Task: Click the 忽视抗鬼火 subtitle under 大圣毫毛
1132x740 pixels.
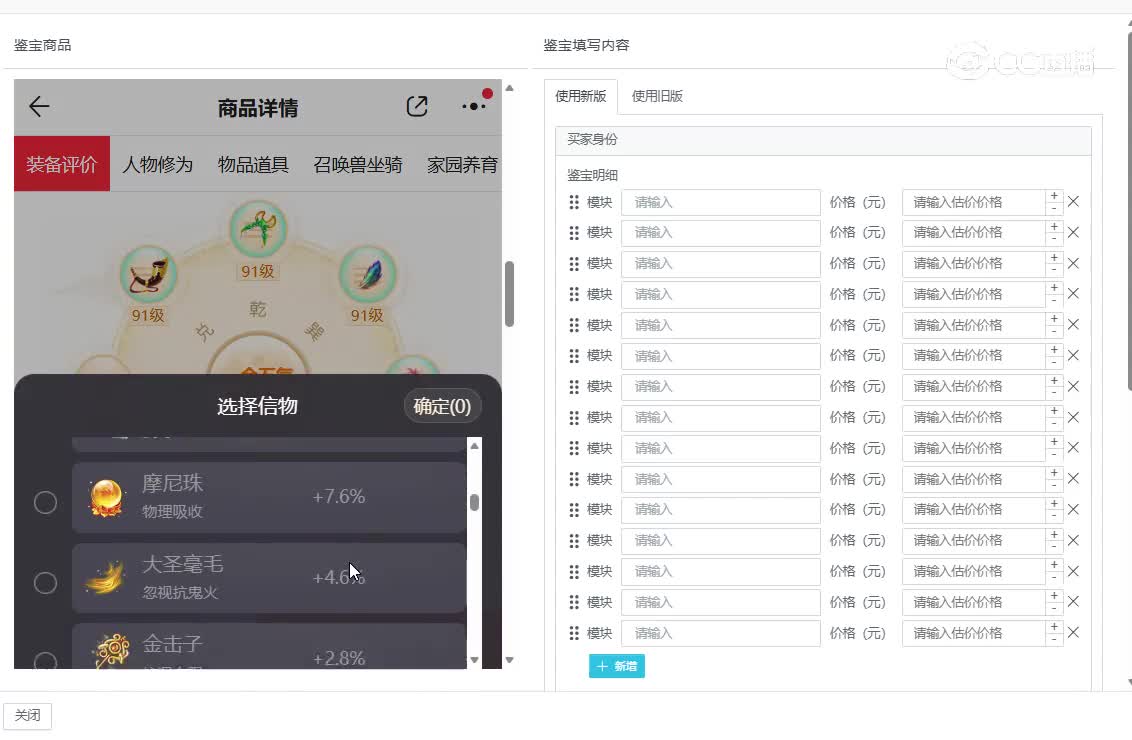Action: (180, 593)
